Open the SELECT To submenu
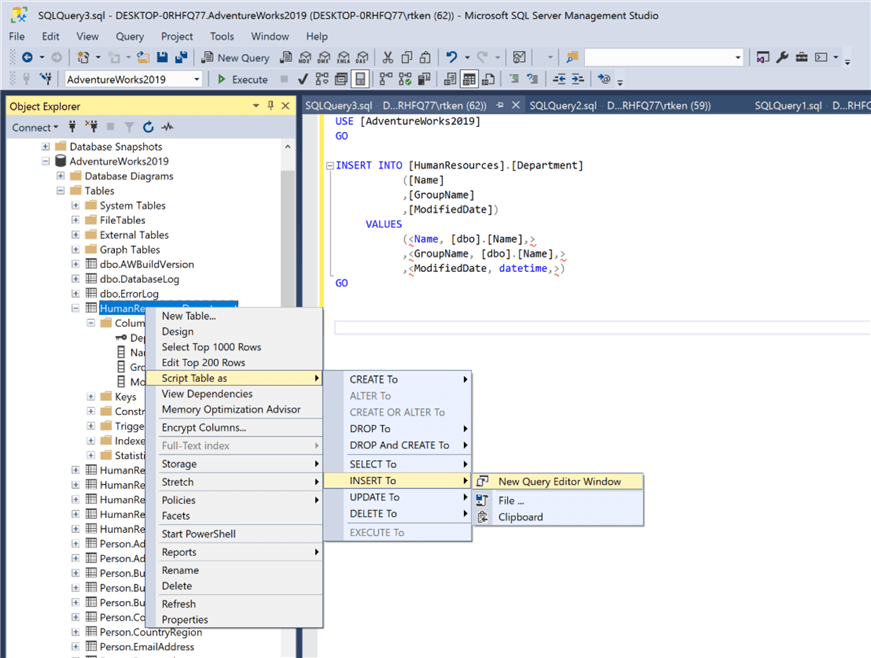 coord(398,464)
